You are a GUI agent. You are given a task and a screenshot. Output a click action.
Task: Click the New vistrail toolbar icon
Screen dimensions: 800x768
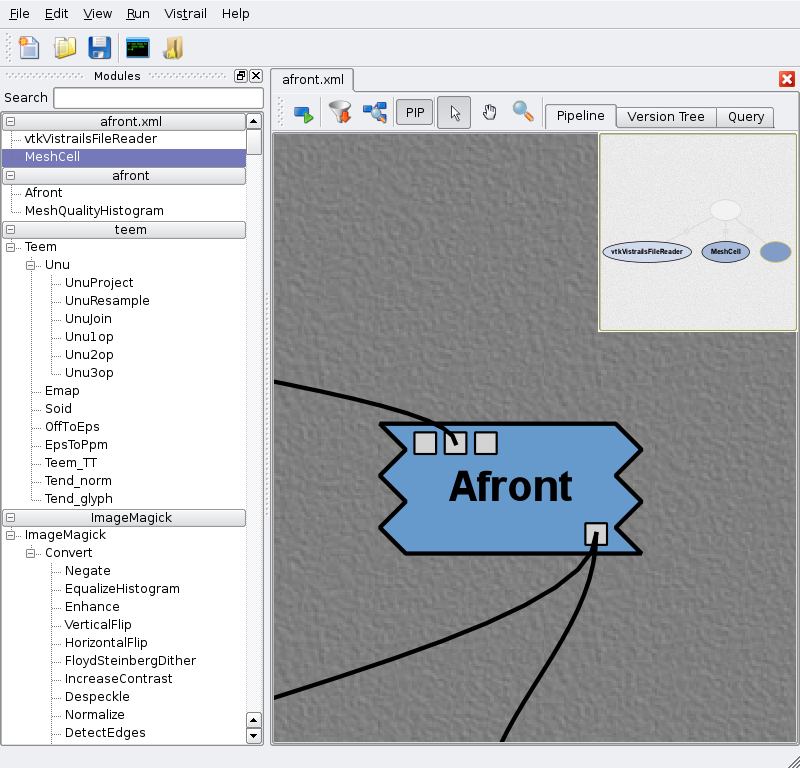tap(29, 47)
